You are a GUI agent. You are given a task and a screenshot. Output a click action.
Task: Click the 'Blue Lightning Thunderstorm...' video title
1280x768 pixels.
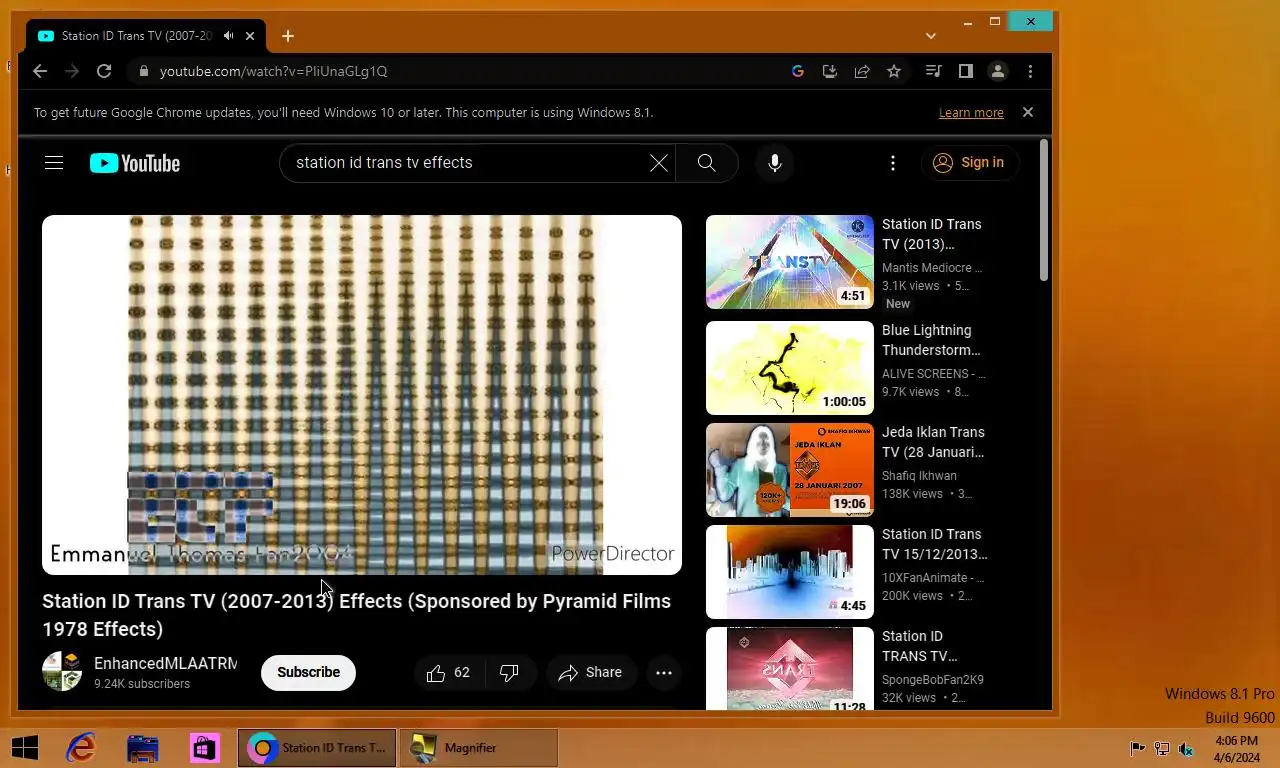click(931, 340)
